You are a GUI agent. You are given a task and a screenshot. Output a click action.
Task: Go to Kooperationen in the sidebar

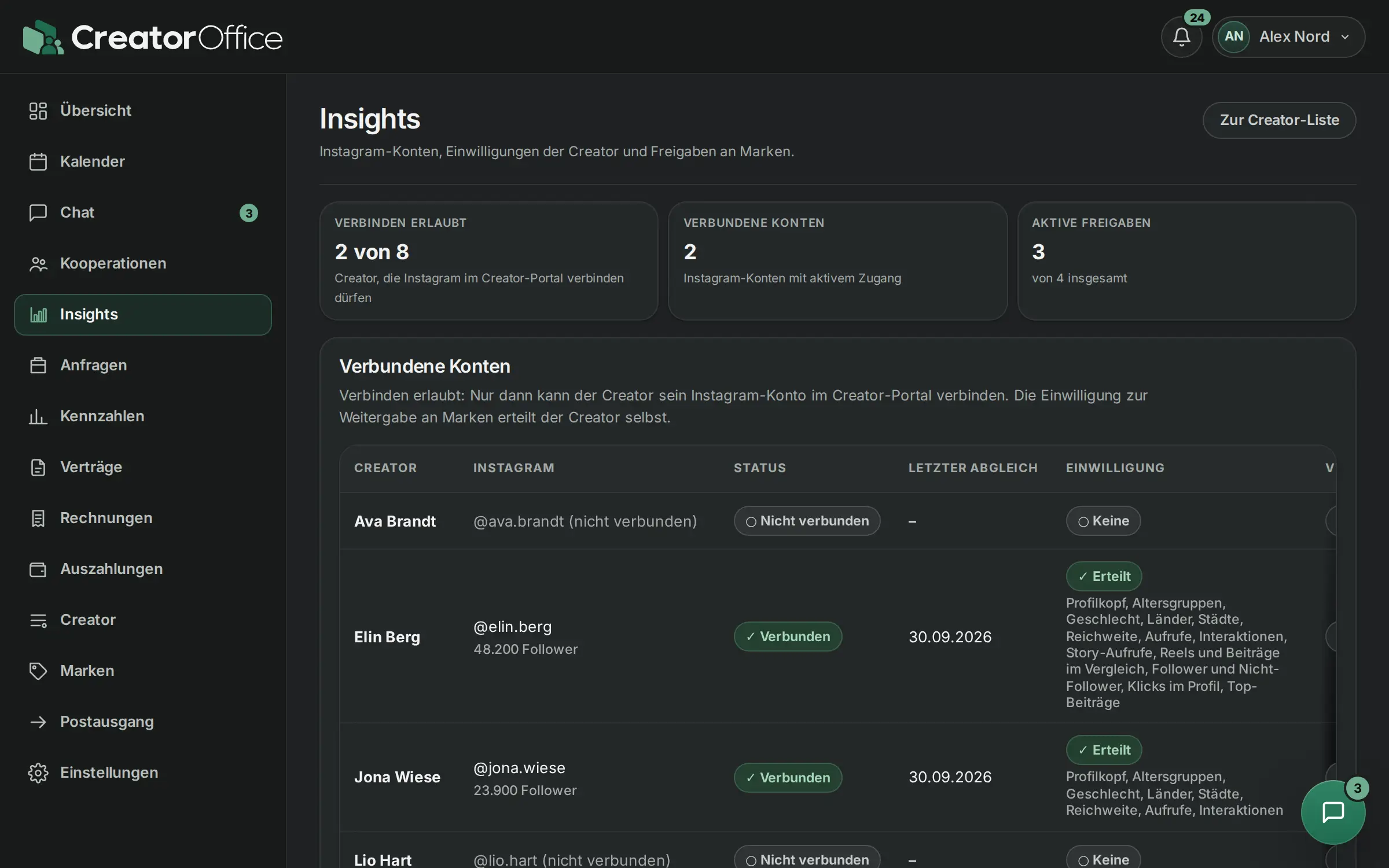143,263
